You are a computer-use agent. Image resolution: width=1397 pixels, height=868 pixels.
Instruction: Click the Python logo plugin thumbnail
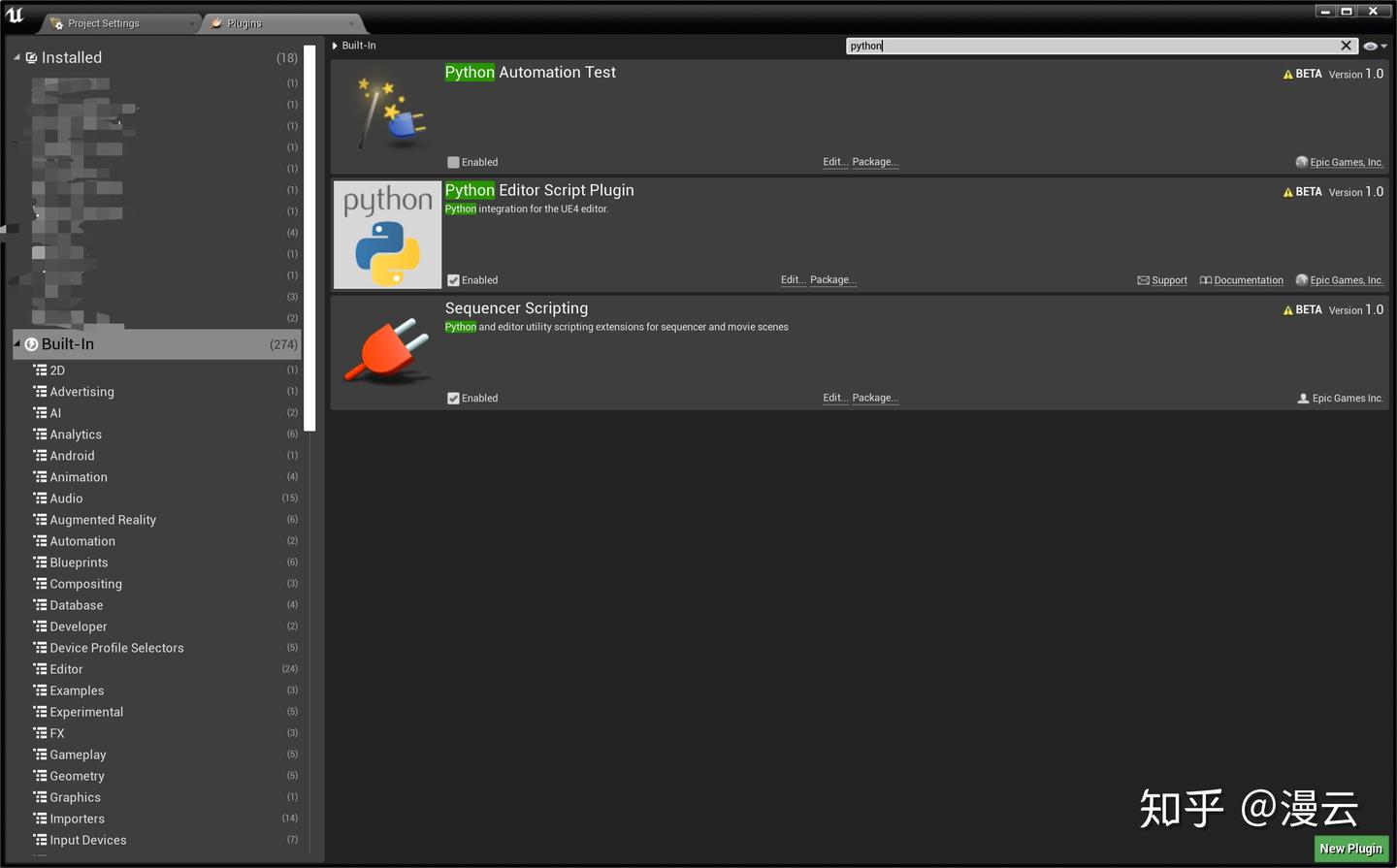[387, 234]
